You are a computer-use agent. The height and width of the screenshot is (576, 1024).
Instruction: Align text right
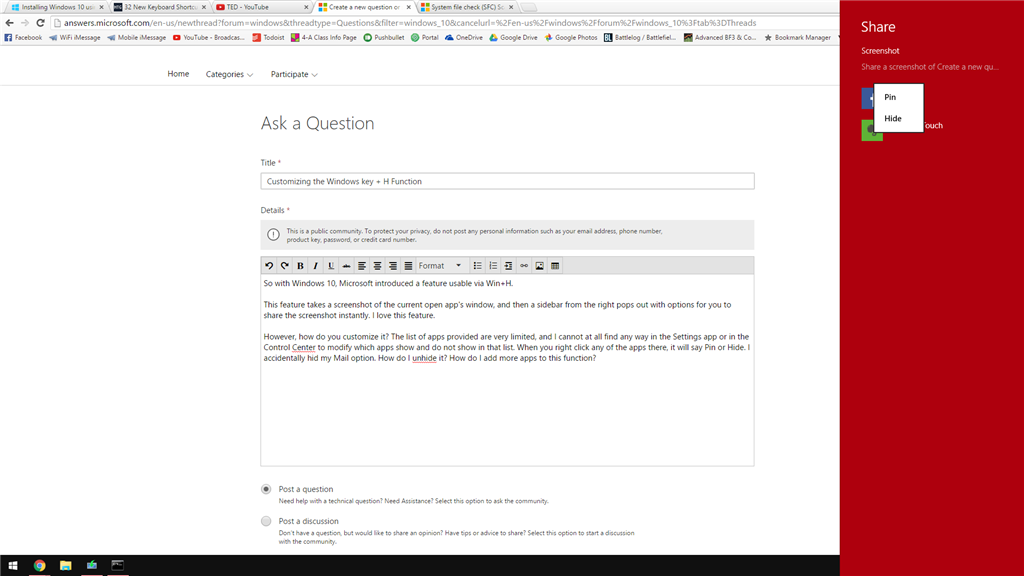(x=392, y=266)
